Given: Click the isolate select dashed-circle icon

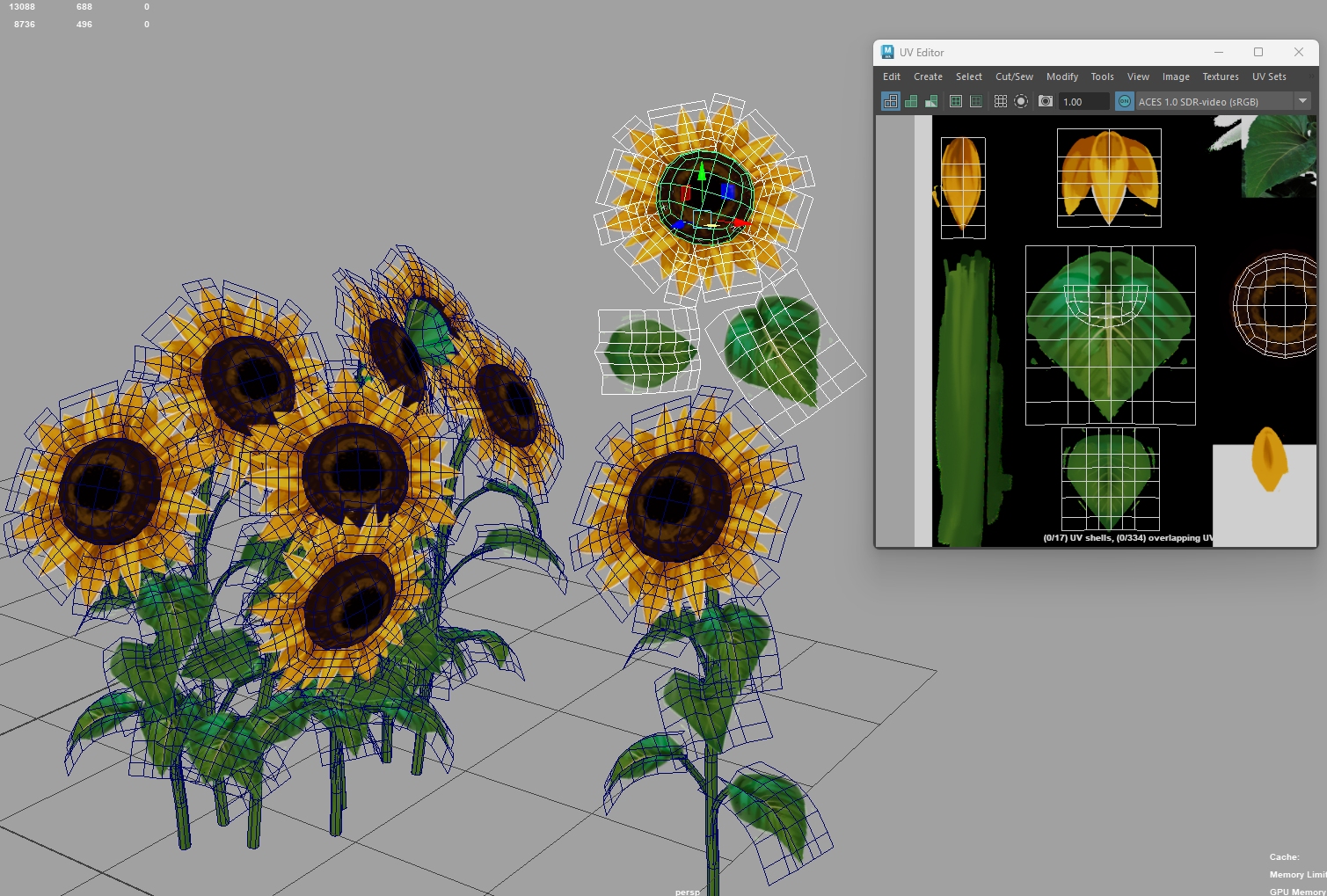Looking at the screenshot, I should [1021, 102].
